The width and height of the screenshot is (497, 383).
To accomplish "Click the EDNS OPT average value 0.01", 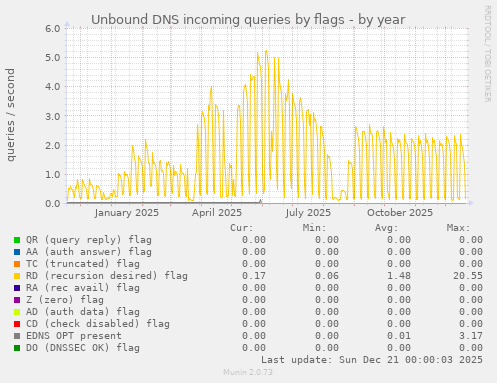I will click(x=399, y=336).
